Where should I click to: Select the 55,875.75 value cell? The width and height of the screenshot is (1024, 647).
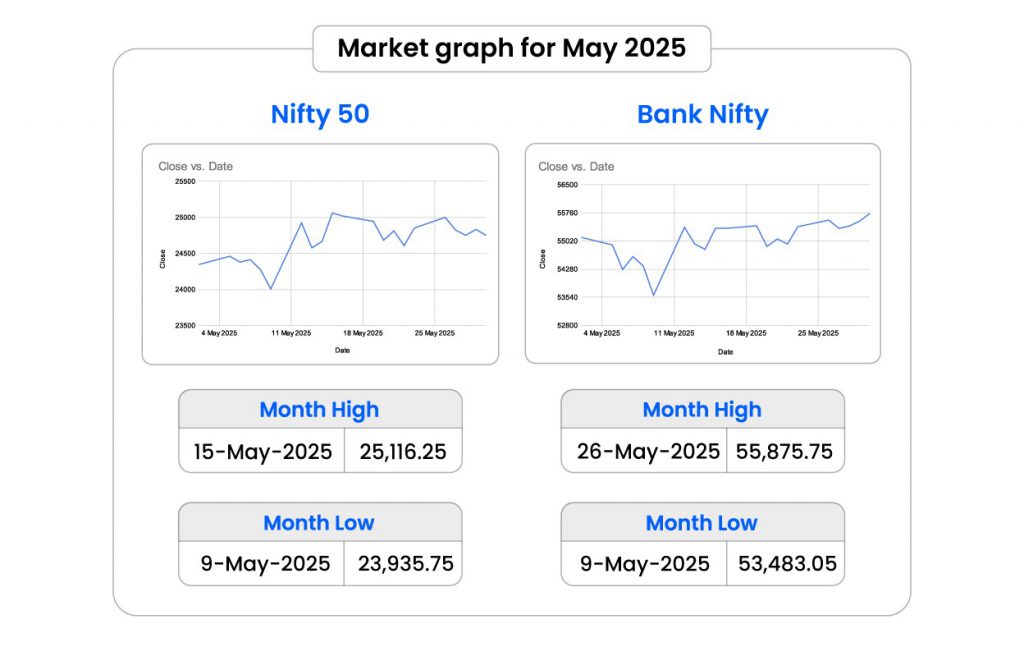(784, 452)
